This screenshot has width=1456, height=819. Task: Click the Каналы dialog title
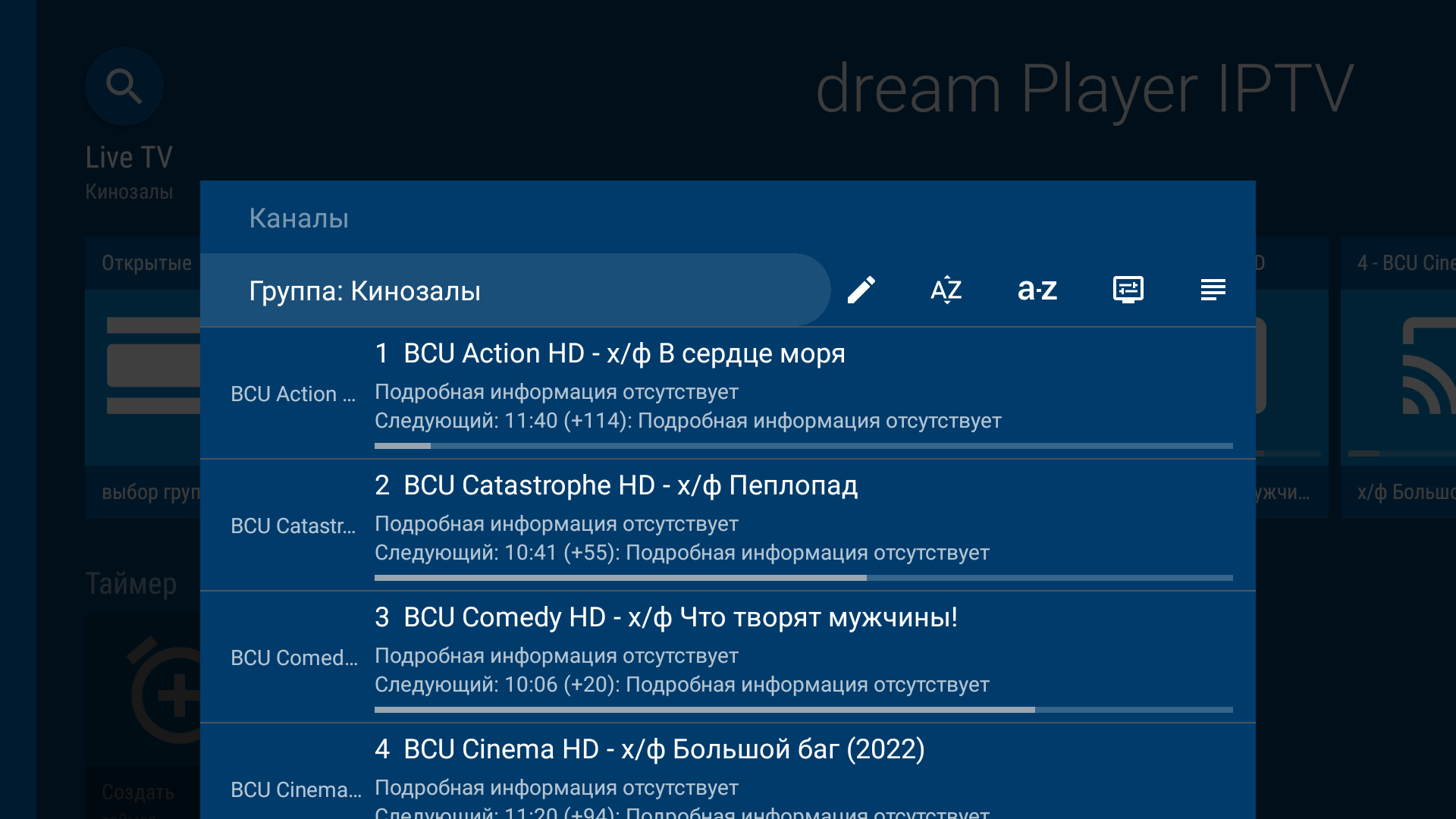tap(299, 218)
